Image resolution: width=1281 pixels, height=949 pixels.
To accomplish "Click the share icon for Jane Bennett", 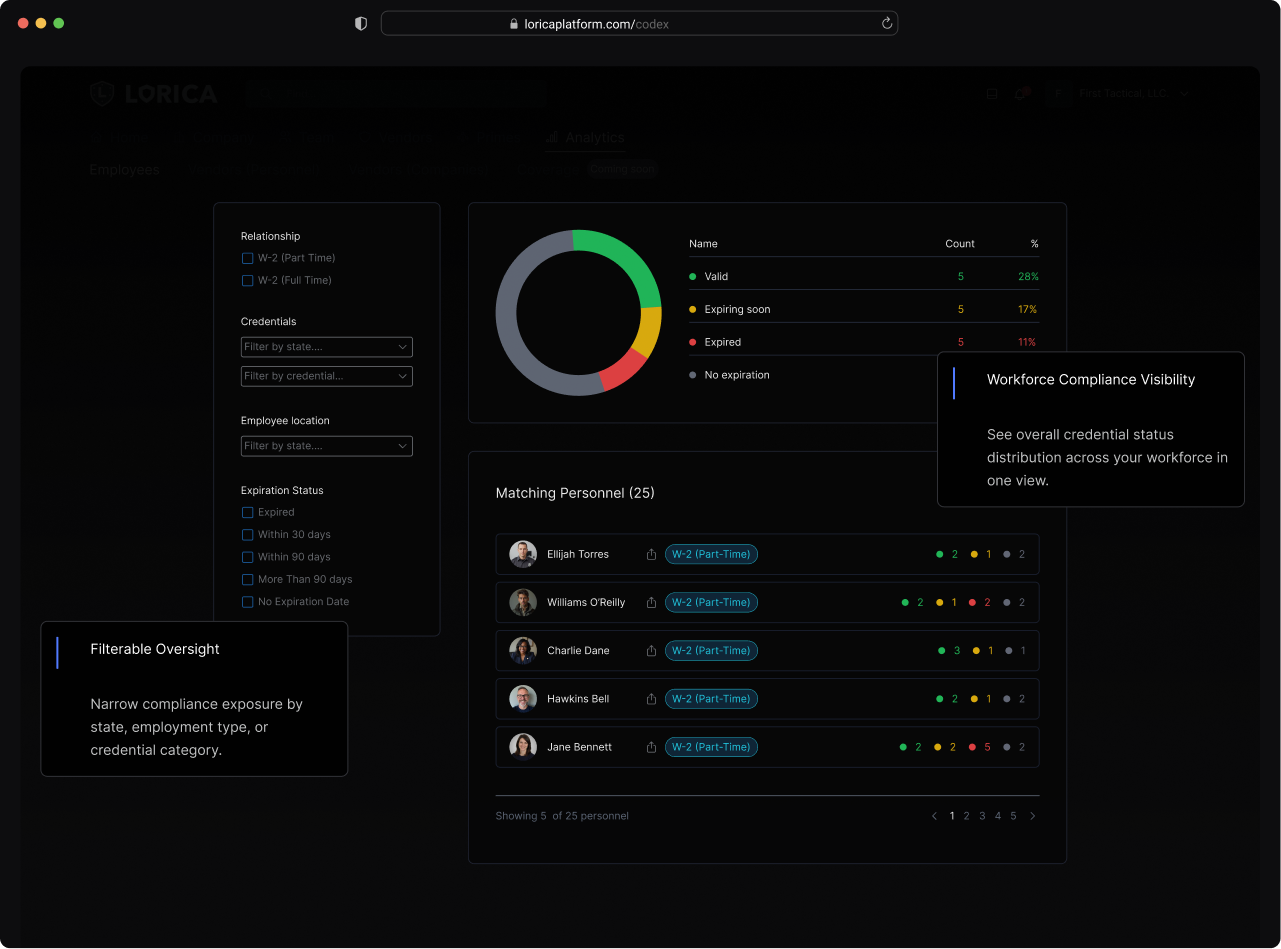I will (x=651, y=747).
